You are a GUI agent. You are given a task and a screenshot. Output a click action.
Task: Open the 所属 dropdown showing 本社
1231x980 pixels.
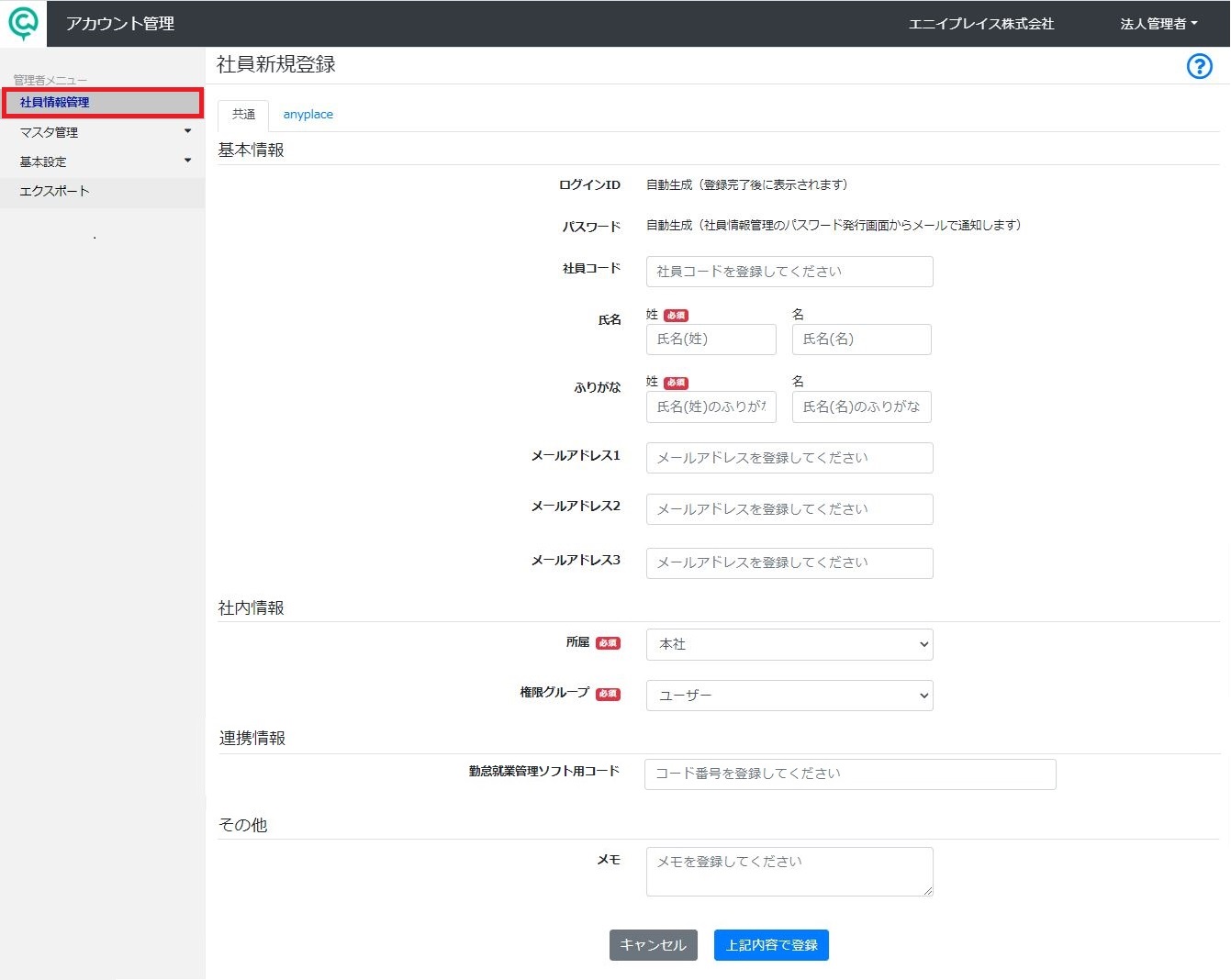(x=789, y=644)
